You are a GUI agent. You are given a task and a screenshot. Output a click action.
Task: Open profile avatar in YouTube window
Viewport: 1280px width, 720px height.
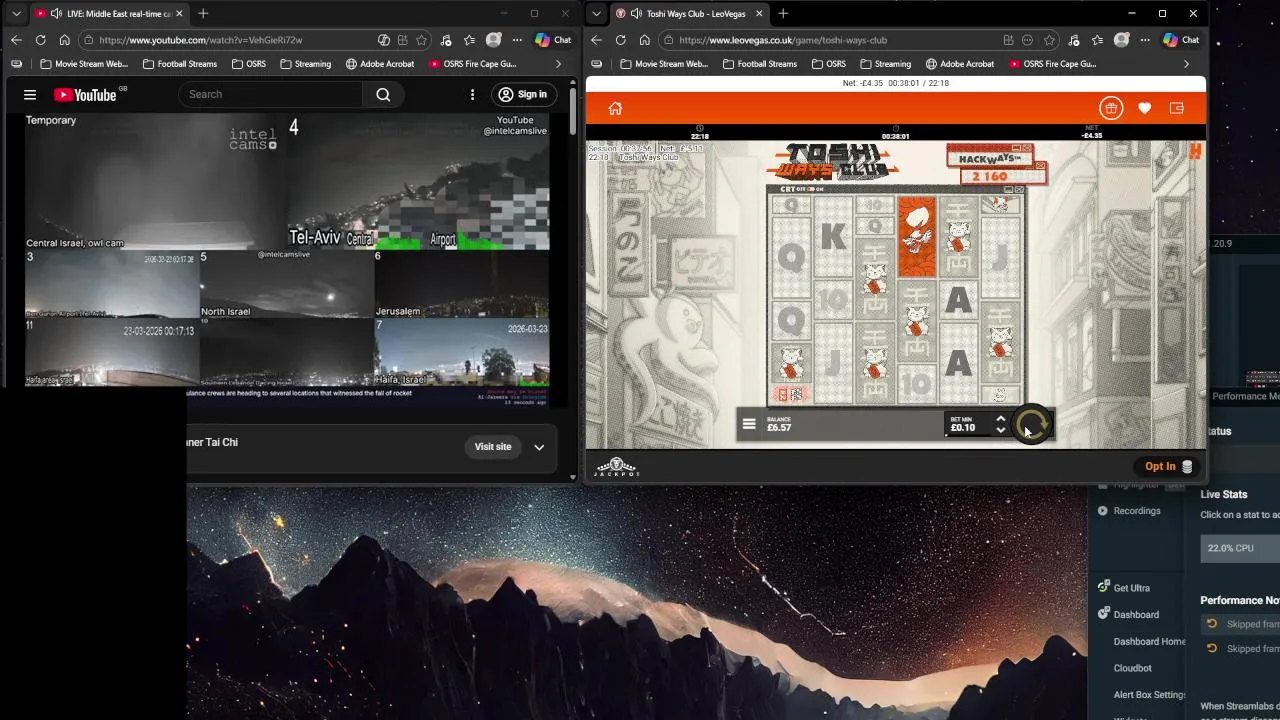point(493,40)
